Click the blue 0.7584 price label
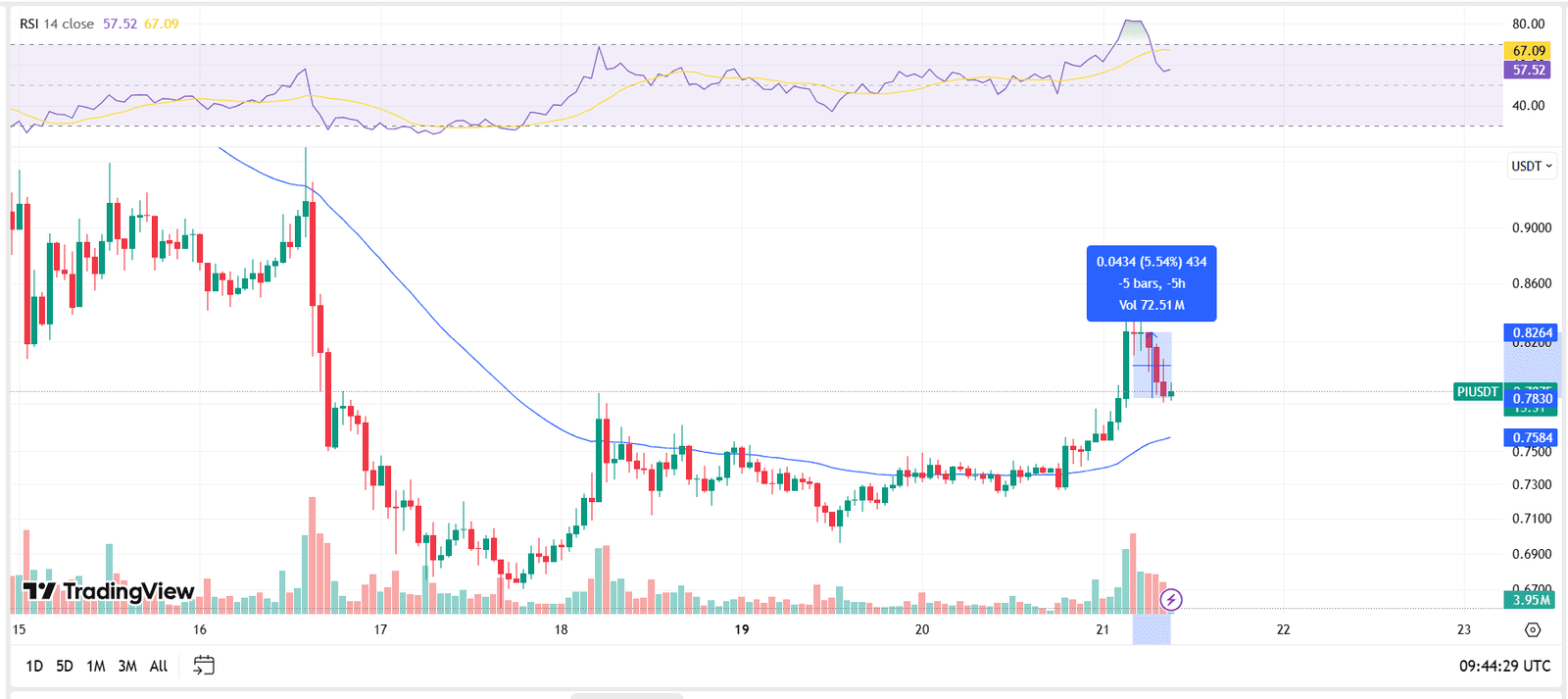The image size is (1568, 699). (x=1532, y=437)
